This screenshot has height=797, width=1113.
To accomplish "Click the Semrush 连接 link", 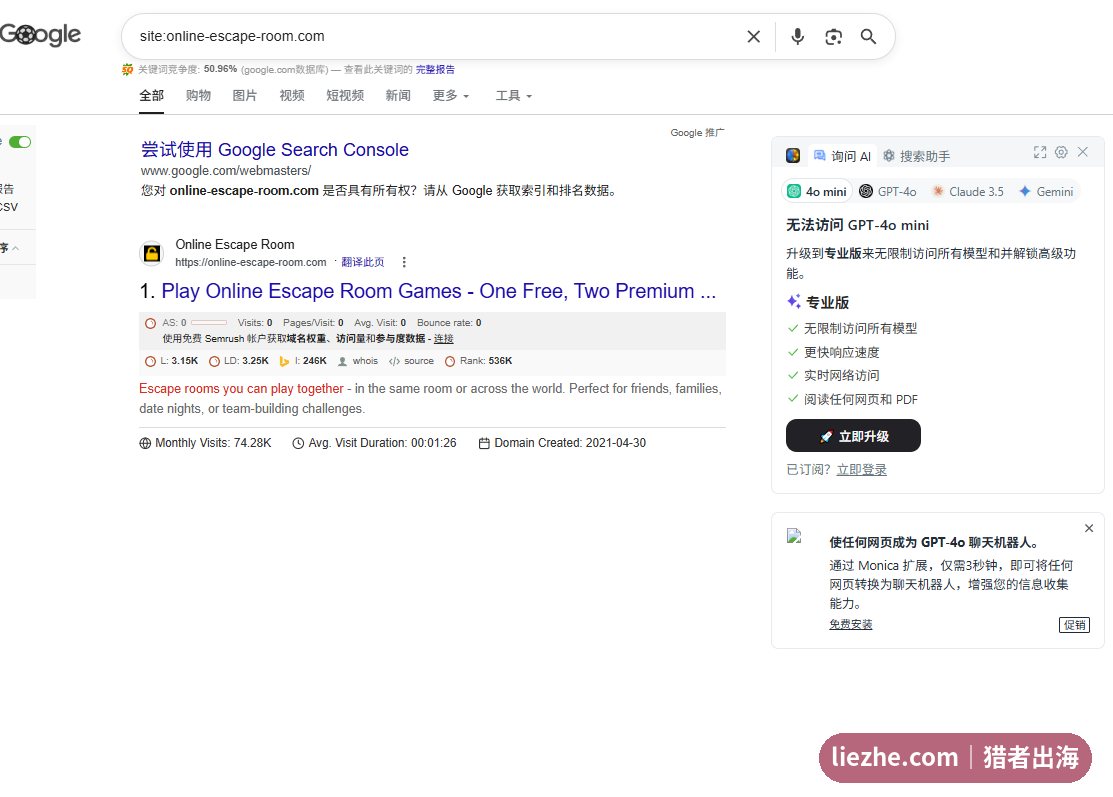I will pos(444,339).
